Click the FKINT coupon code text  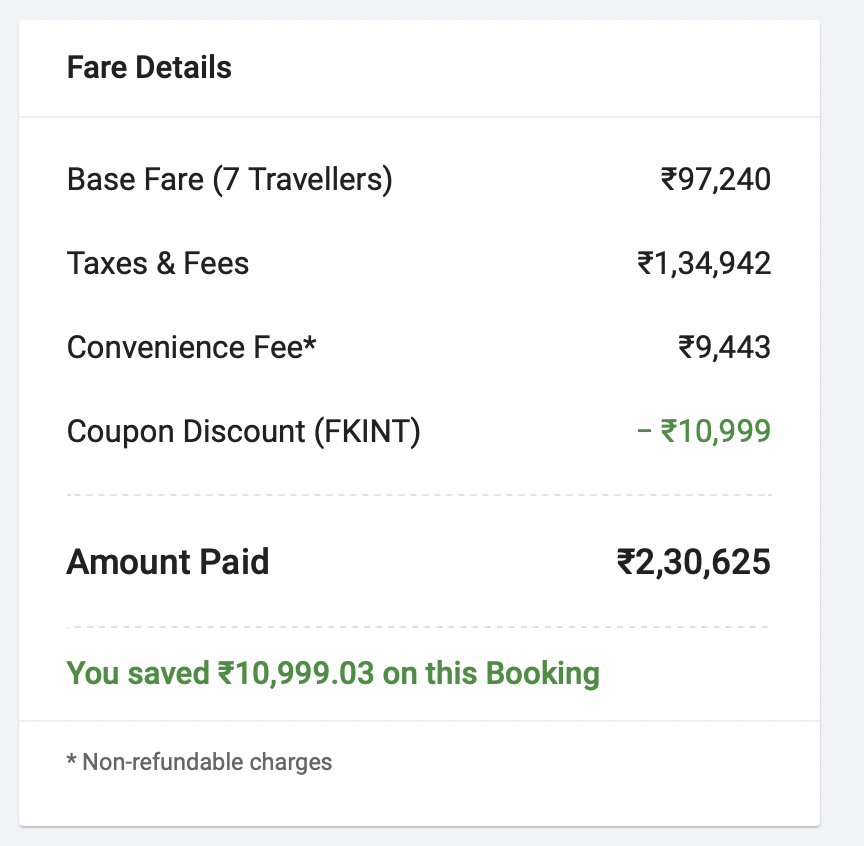pyautogui.click(x=367, y=431)
